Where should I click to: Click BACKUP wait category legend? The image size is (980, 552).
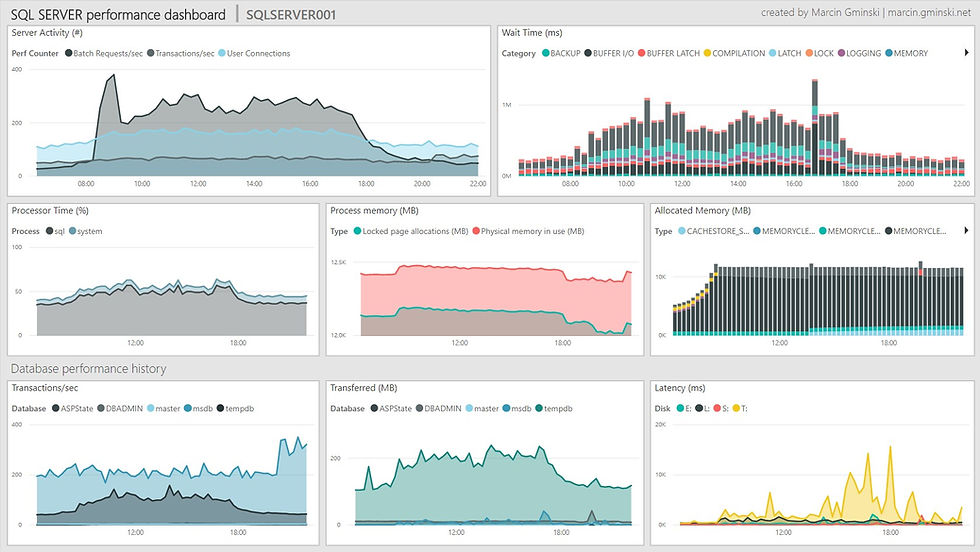561,53
